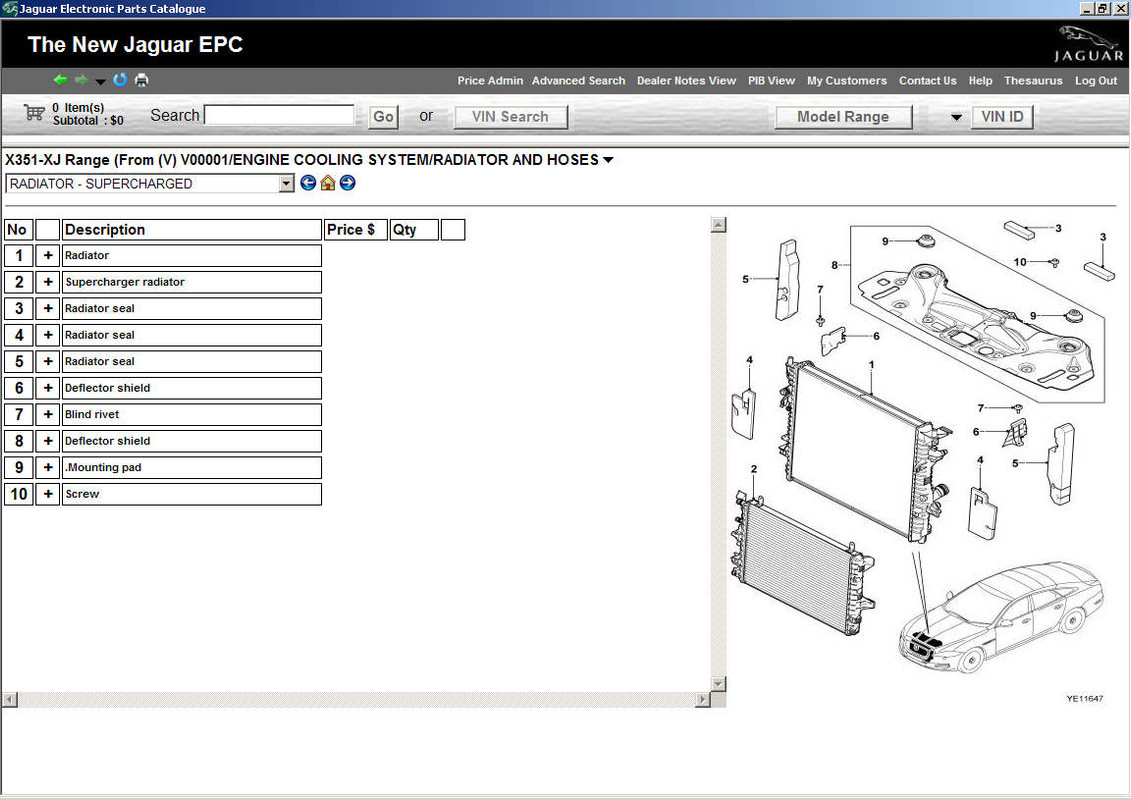Image resolution: width=1131 pixels, height=800 pixels.
Task: Click the XJ car illustration in diagram
Action: (x=1003, y=617)
